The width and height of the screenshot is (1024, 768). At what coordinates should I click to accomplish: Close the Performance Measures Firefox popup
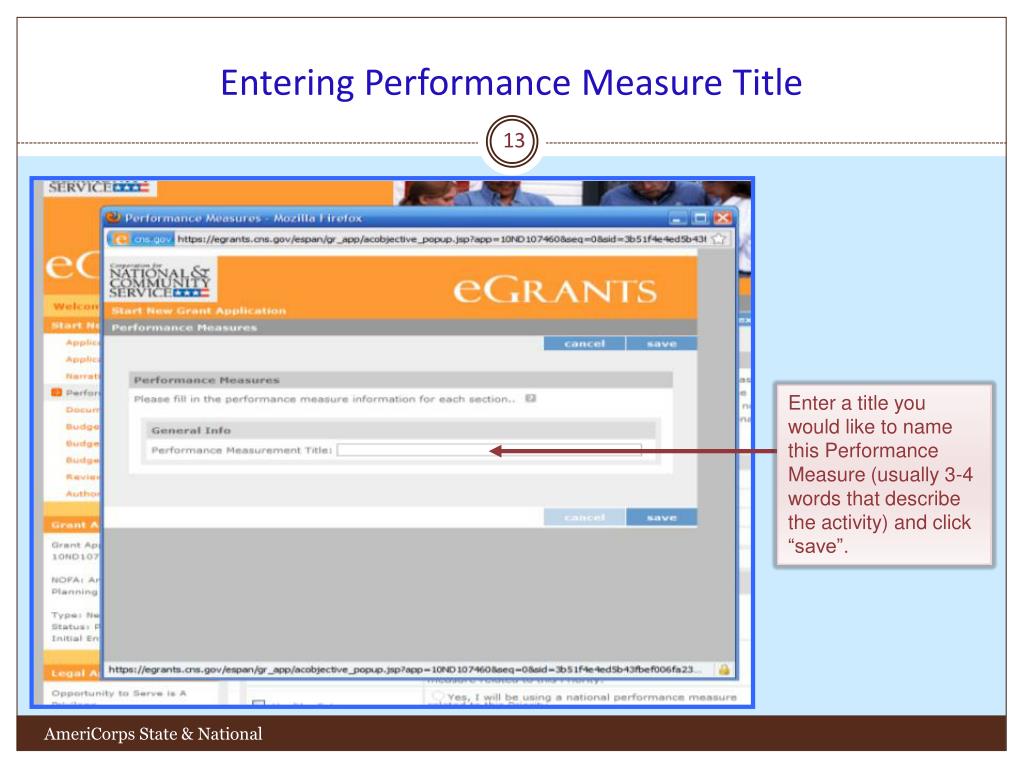[722, 217]
